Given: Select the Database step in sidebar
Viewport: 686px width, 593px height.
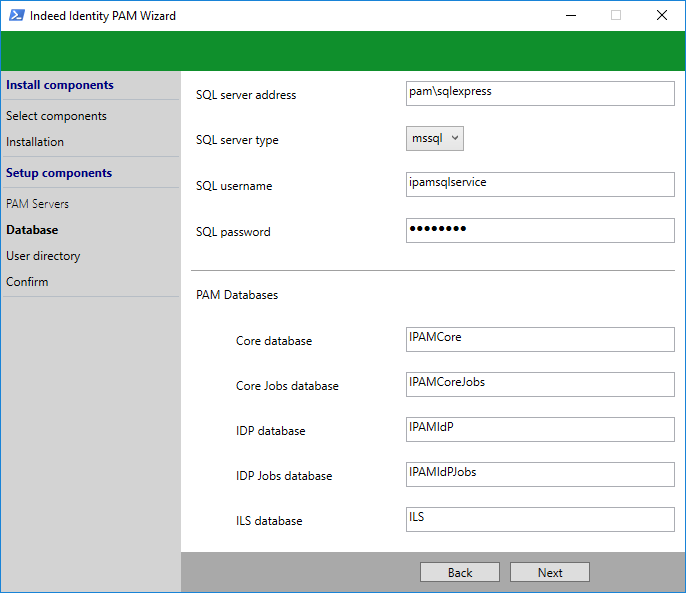Looking at the screenshot, I should point(32,230).
